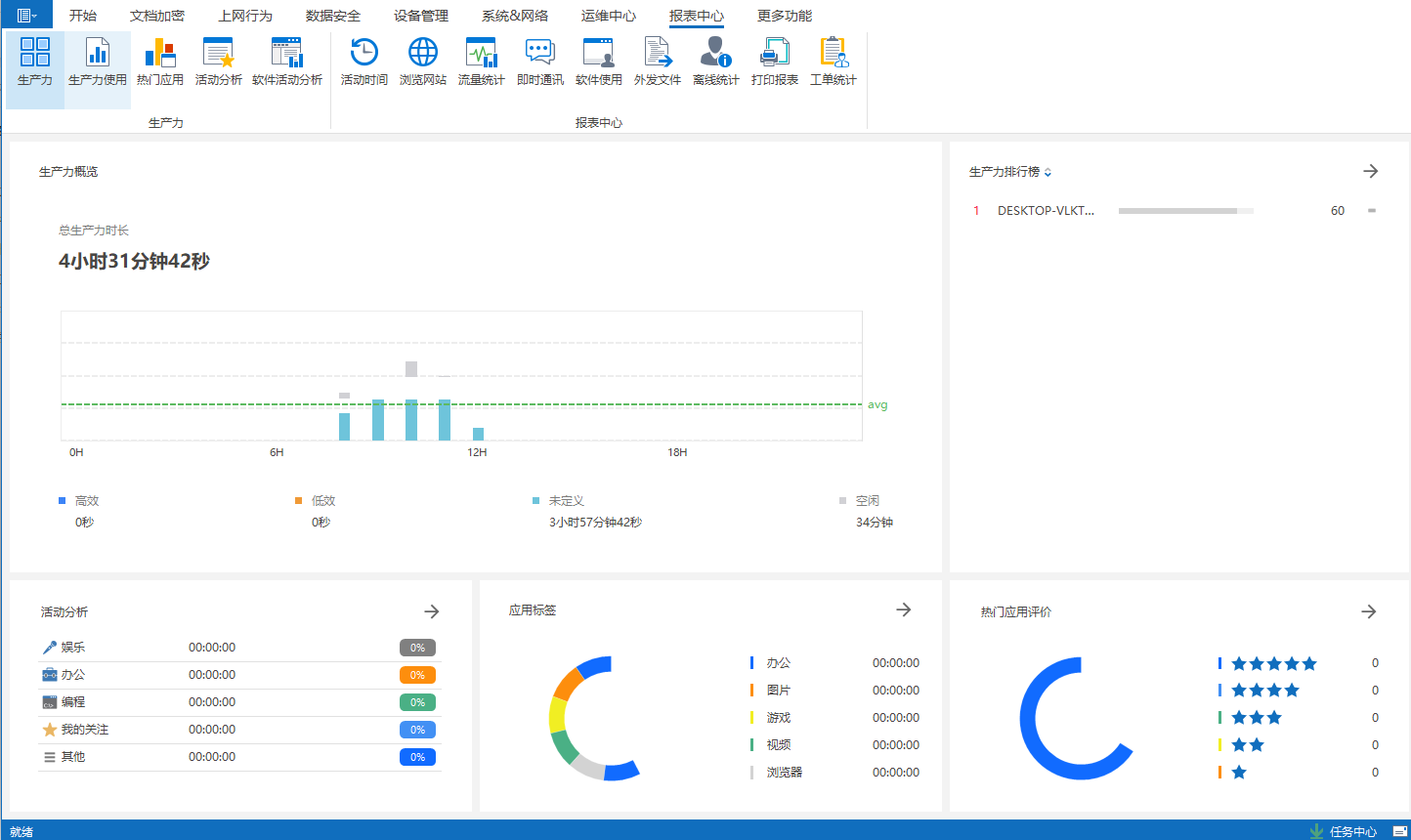Screen dimensions: 1411x840
Task: Switch to the 文档加密 tab
Action: 156,16
